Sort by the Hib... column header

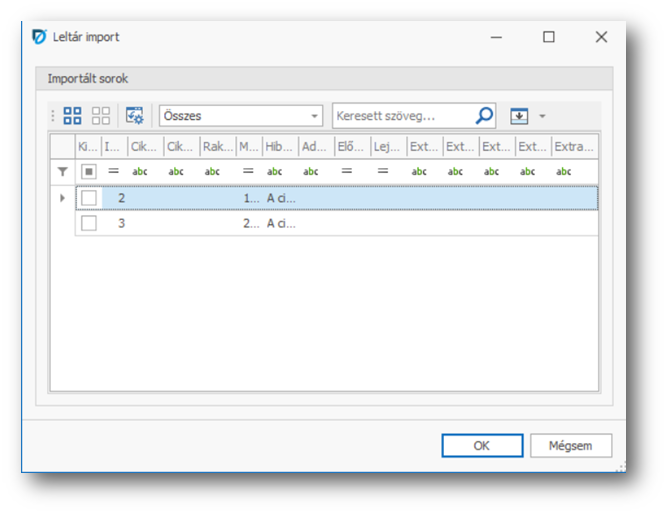click(279, 146)
